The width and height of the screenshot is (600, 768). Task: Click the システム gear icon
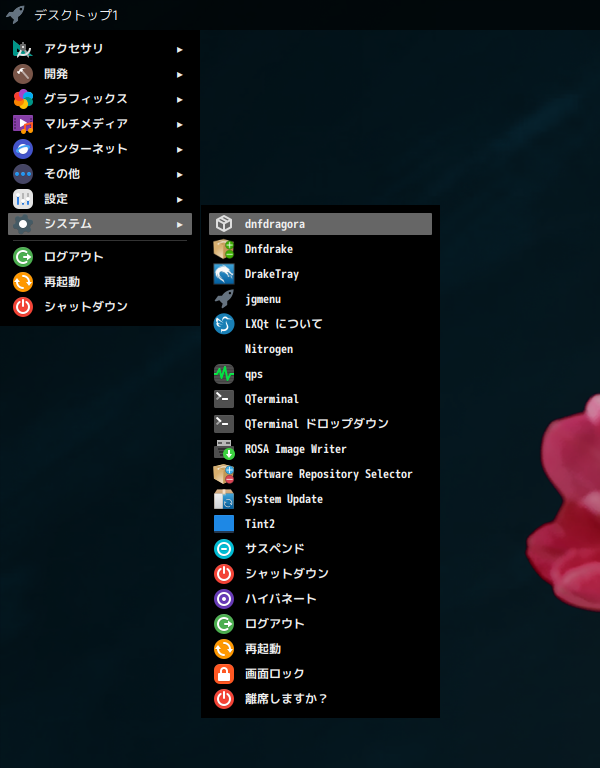[x=23, y=224]
